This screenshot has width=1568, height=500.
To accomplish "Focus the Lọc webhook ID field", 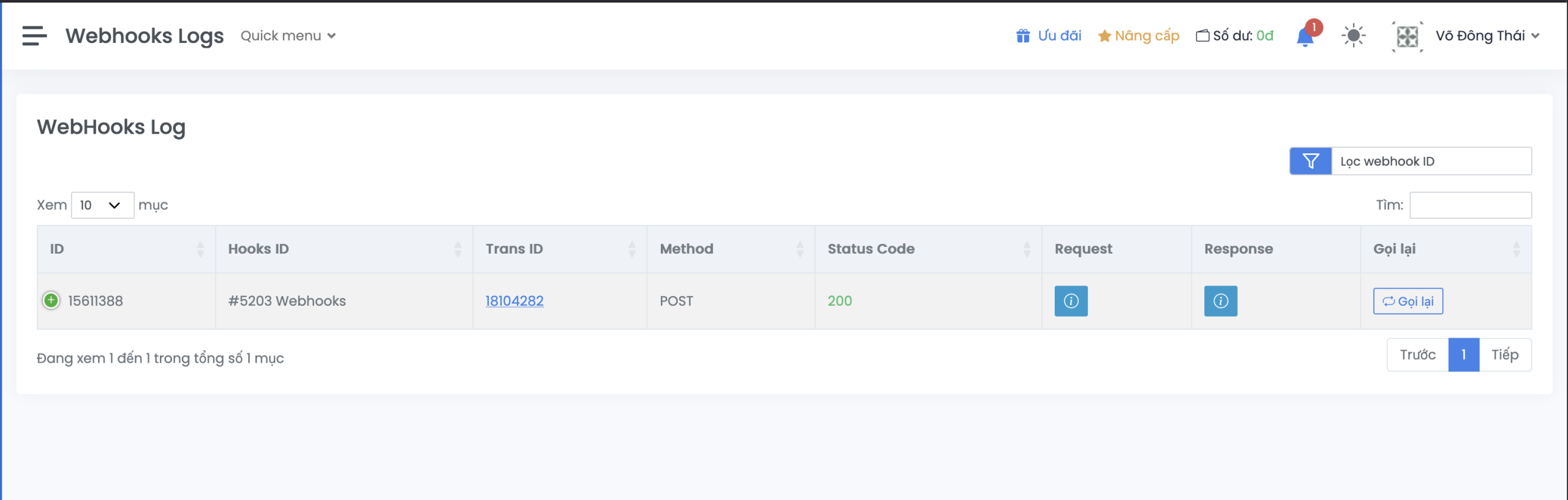I will click(1431, 161).
